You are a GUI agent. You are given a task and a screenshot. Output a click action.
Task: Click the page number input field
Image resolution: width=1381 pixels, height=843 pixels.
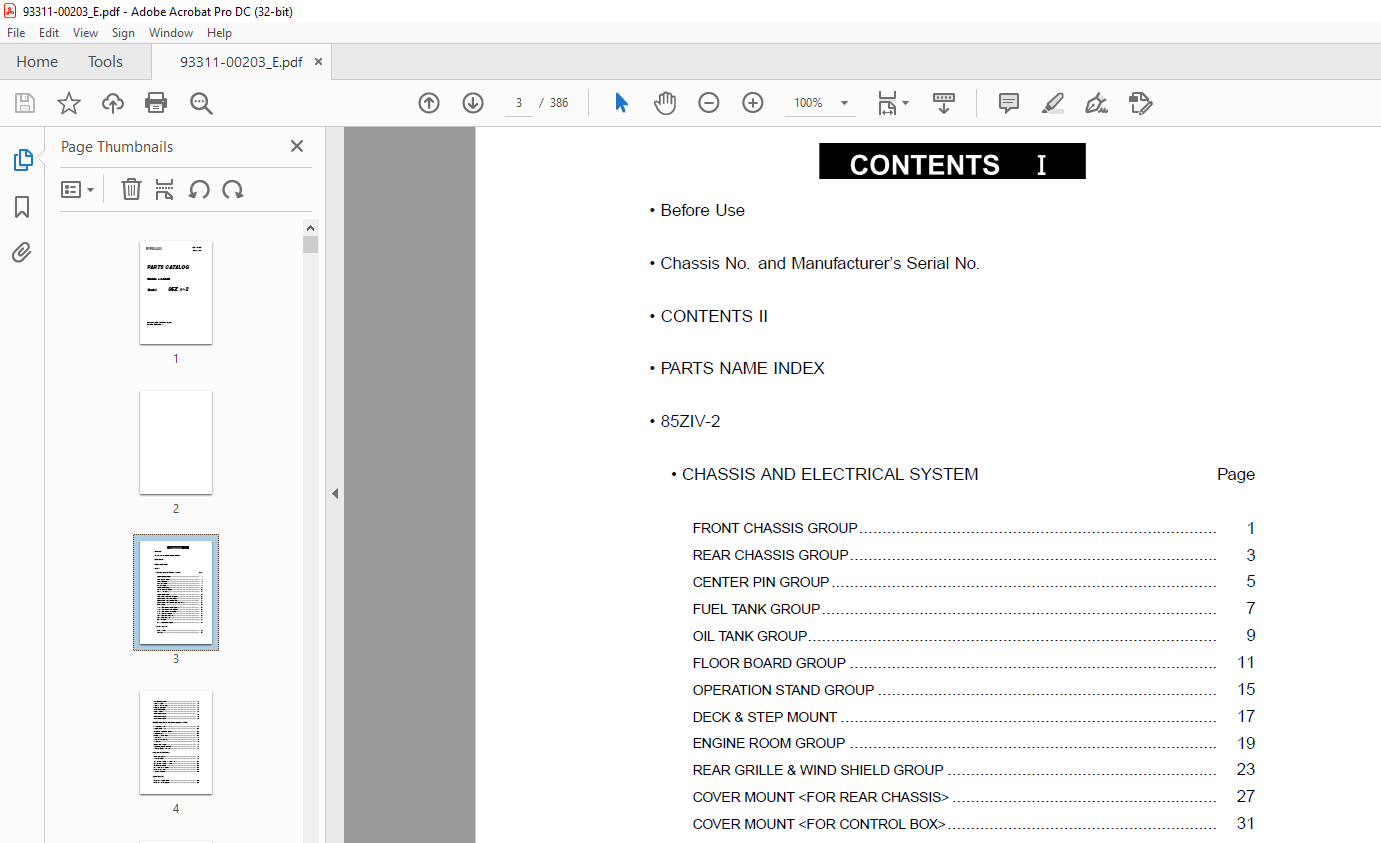tap(519, 103)
